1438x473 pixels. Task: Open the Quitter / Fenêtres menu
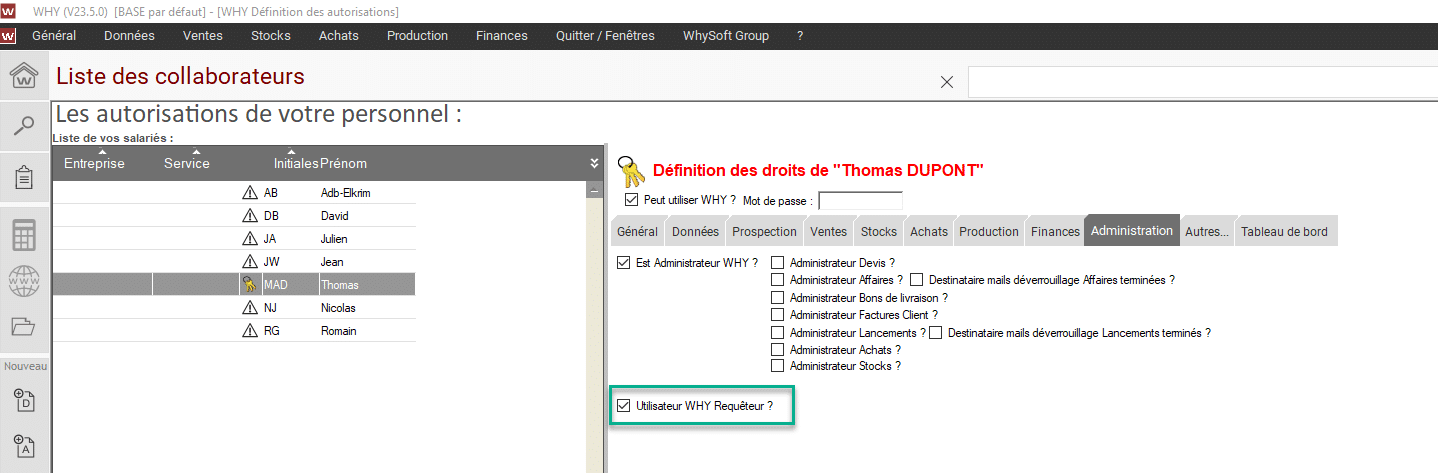pyautogui.click(x=605, y=35)
